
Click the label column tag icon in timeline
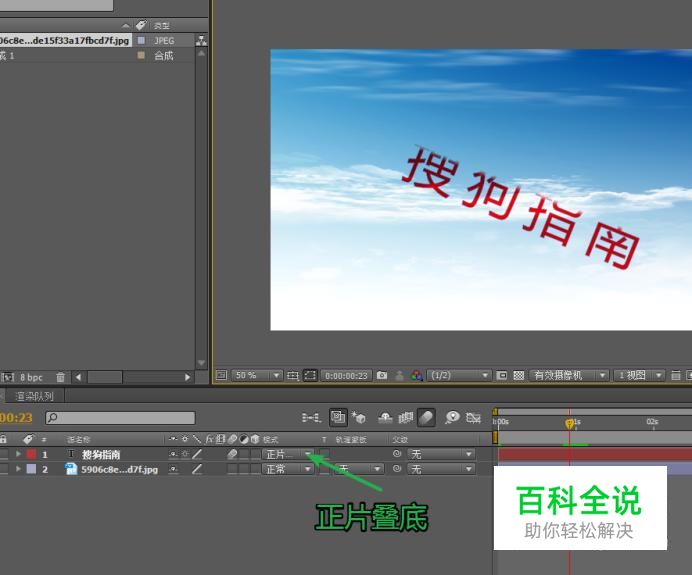28,439
